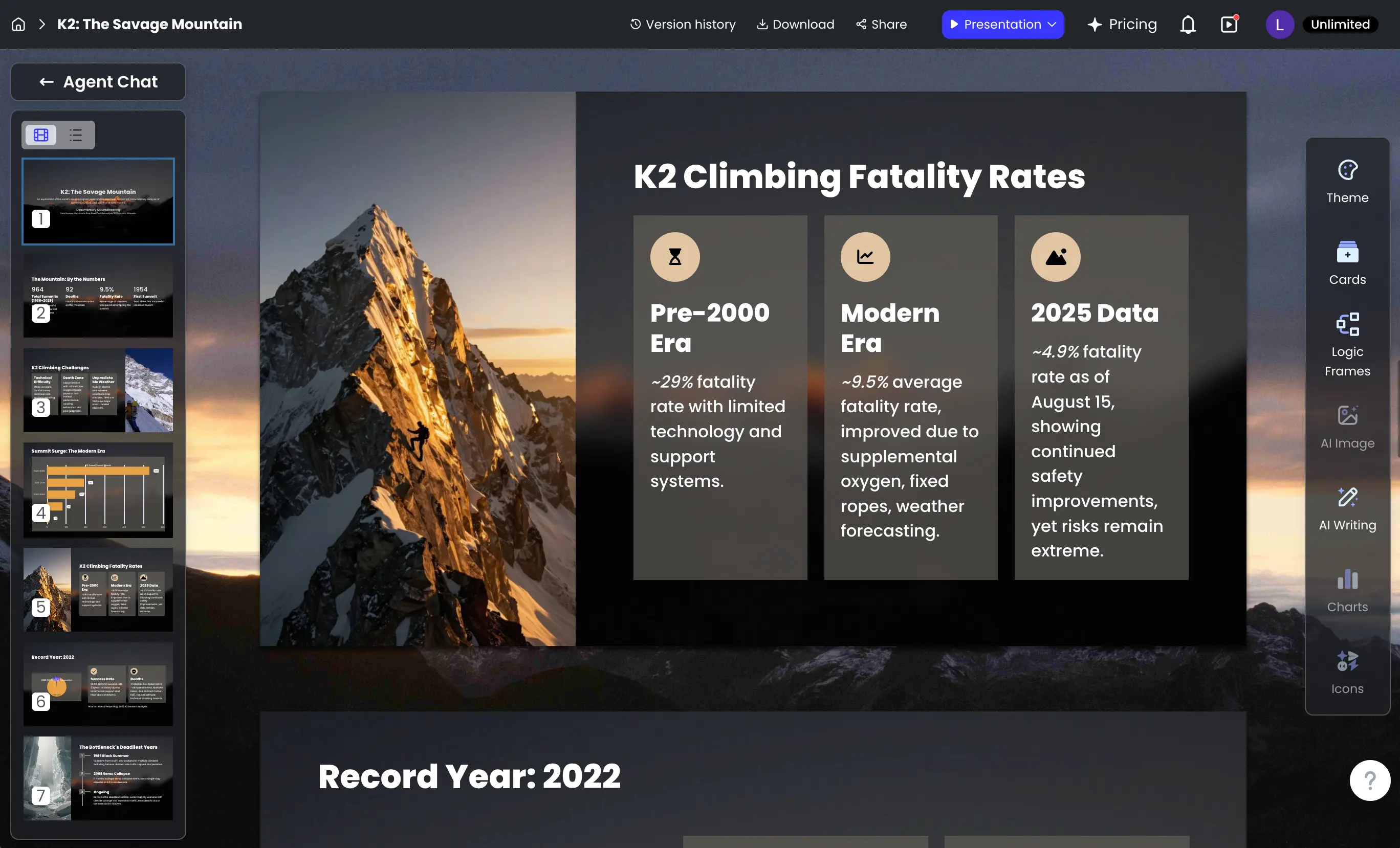1400x848 pixels.
Task: Switch to filmstrip view of slides
Action: click(x=40, y=135)
